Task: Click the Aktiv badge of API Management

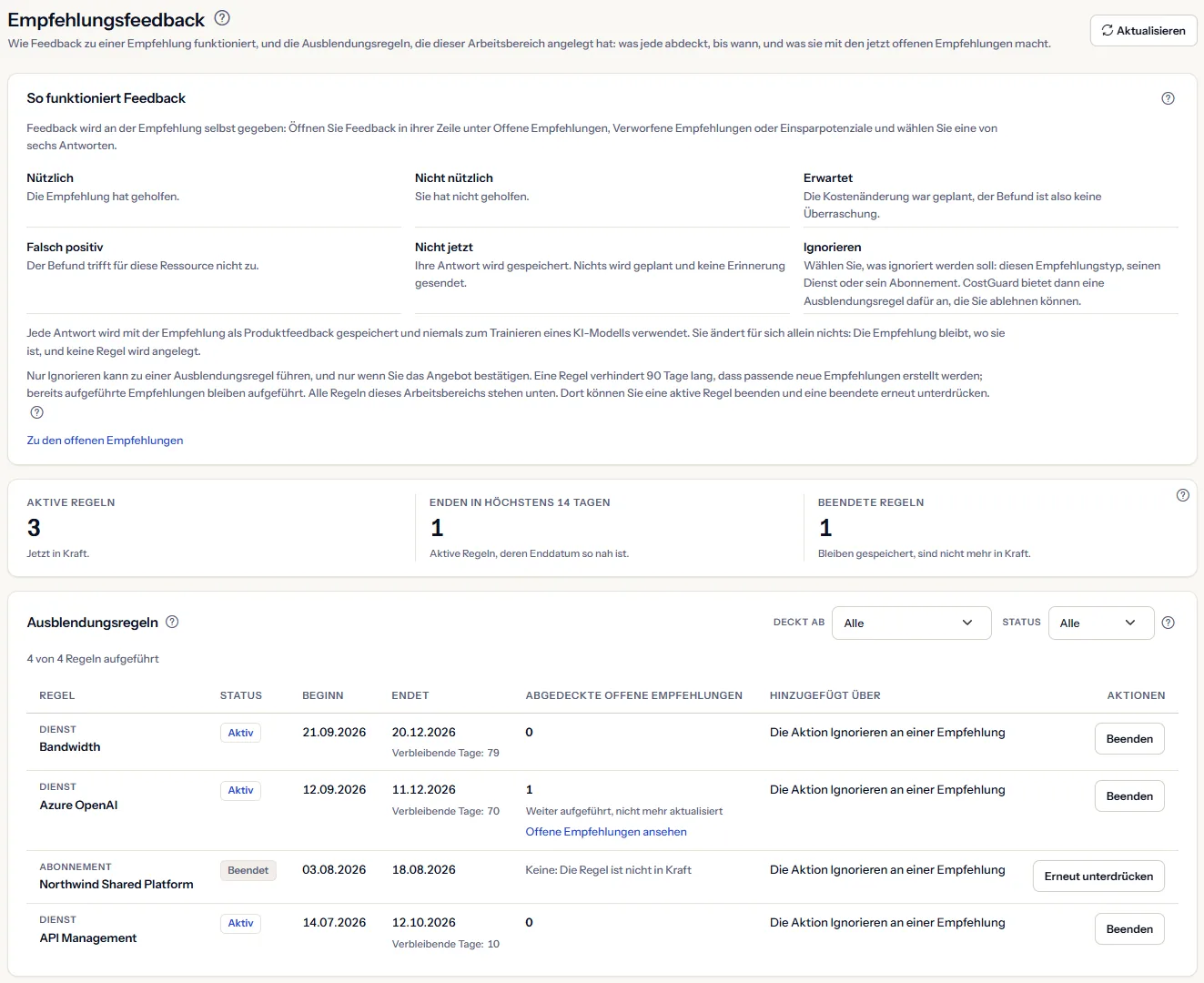Action: pos(240,923)
